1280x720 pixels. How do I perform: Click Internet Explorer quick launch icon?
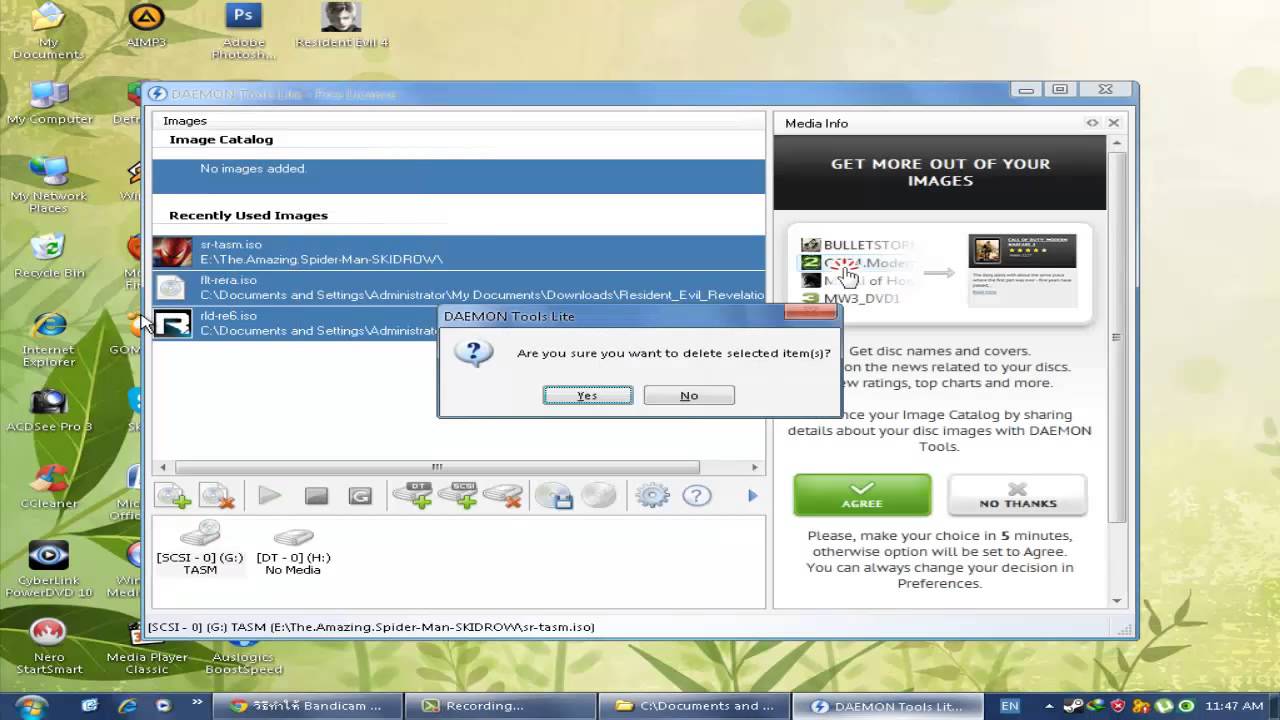128,706
